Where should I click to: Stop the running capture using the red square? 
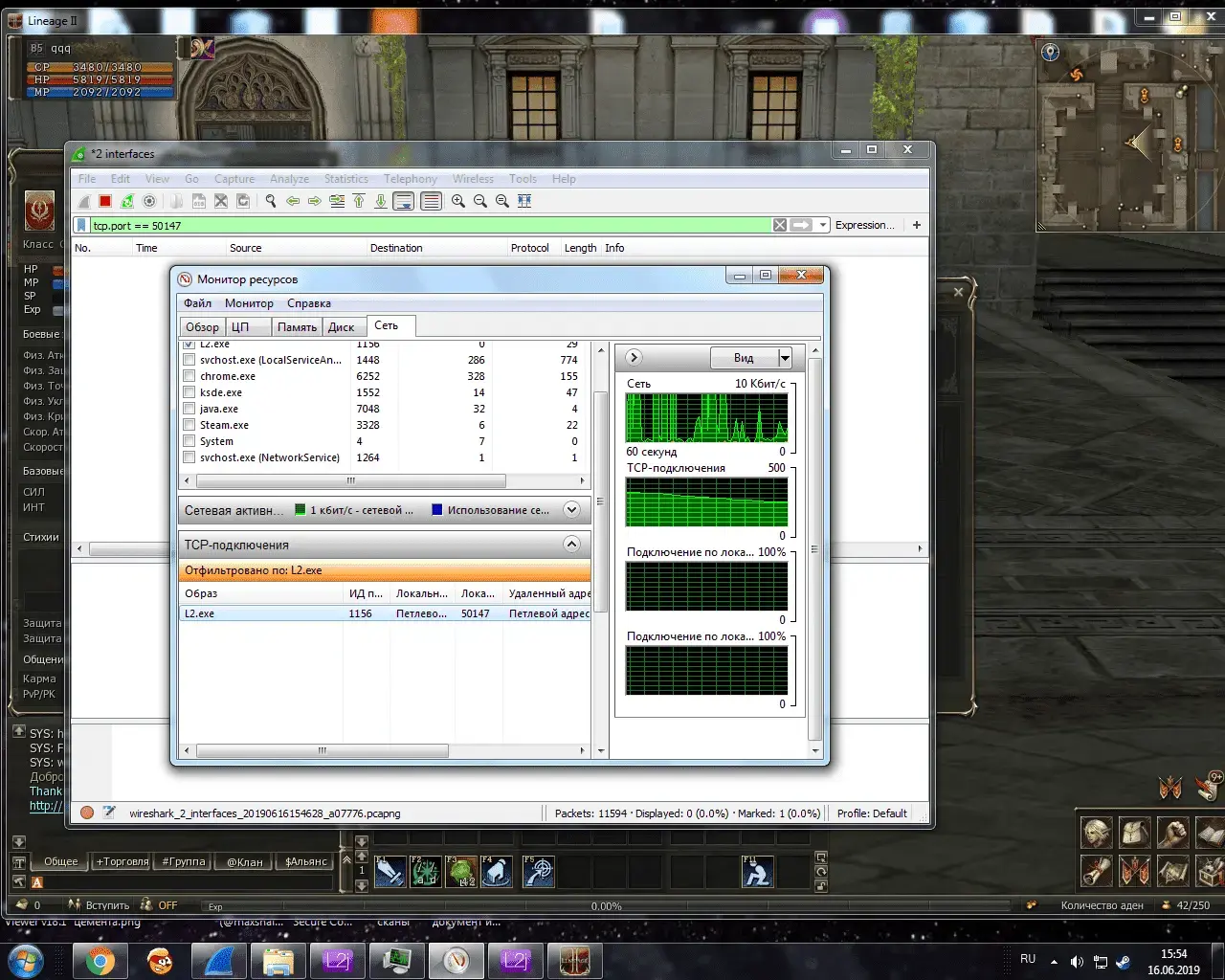pyautogui.click(x=105, y=201)
